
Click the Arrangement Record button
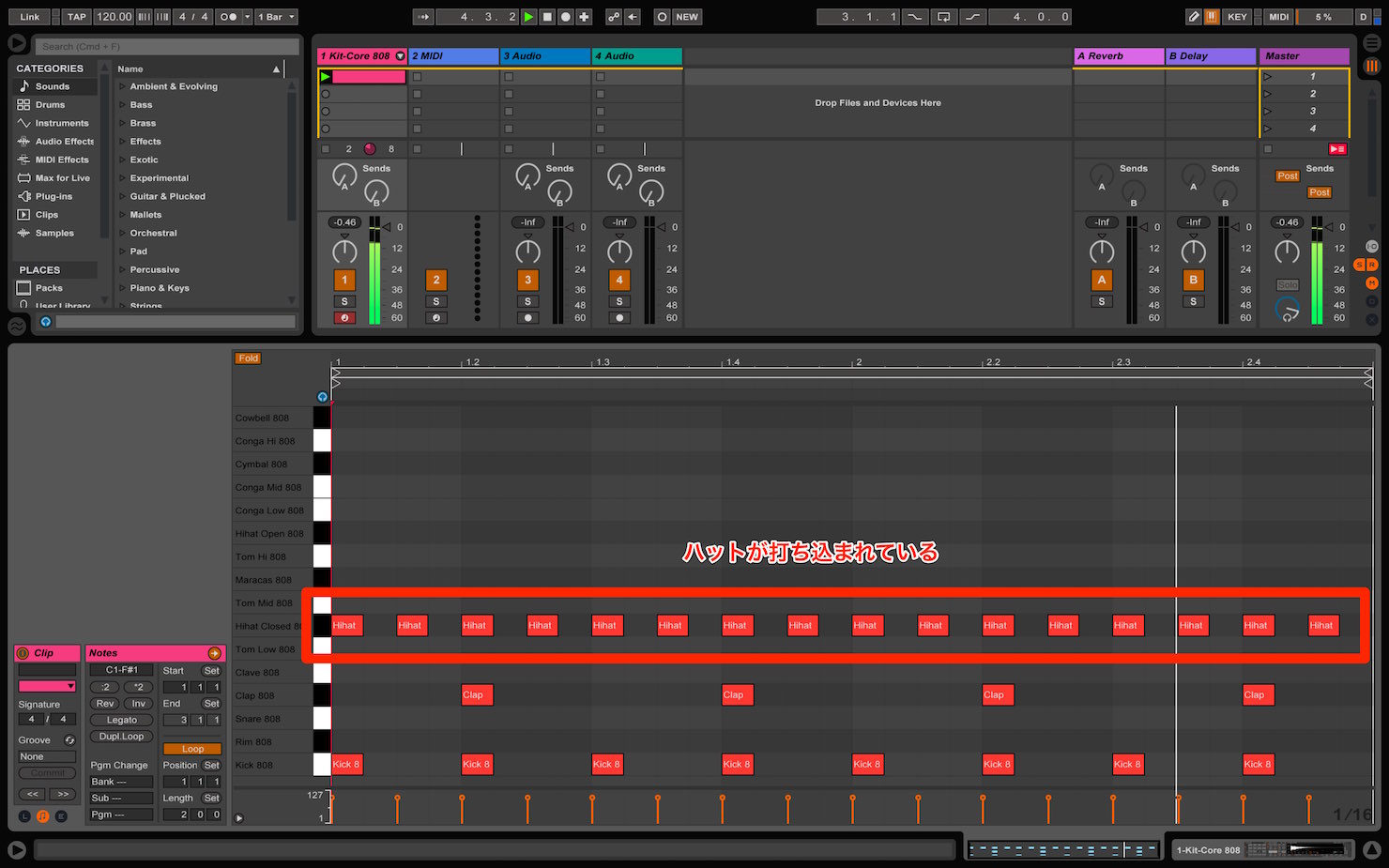click(565, 17)
